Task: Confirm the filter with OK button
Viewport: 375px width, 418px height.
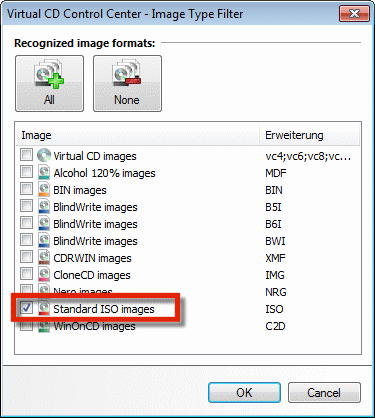Action: pyautogui.click(x=244, y=392)
